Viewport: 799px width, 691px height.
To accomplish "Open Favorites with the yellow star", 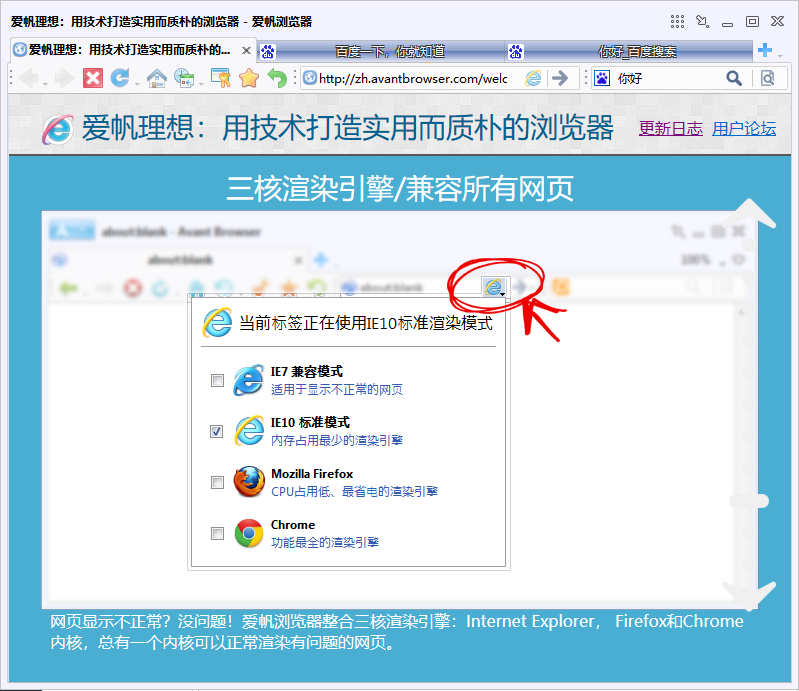I will coord(249,78).
